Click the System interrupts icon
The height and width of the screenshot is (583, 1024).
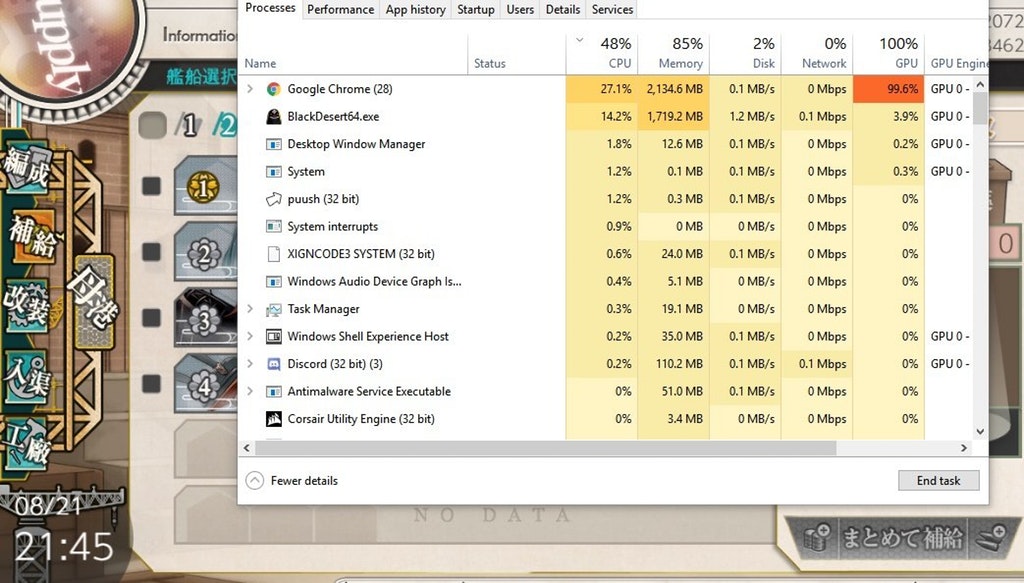274,226
